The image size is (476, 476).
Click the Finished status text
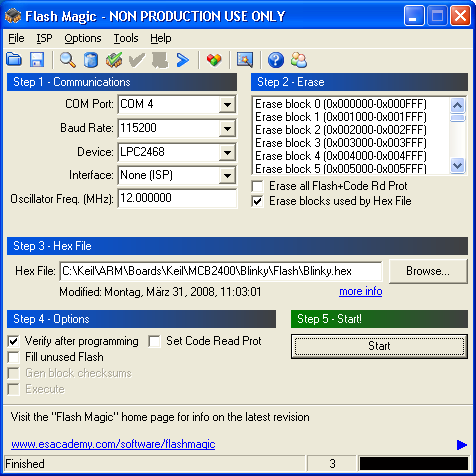pos(25,464)
